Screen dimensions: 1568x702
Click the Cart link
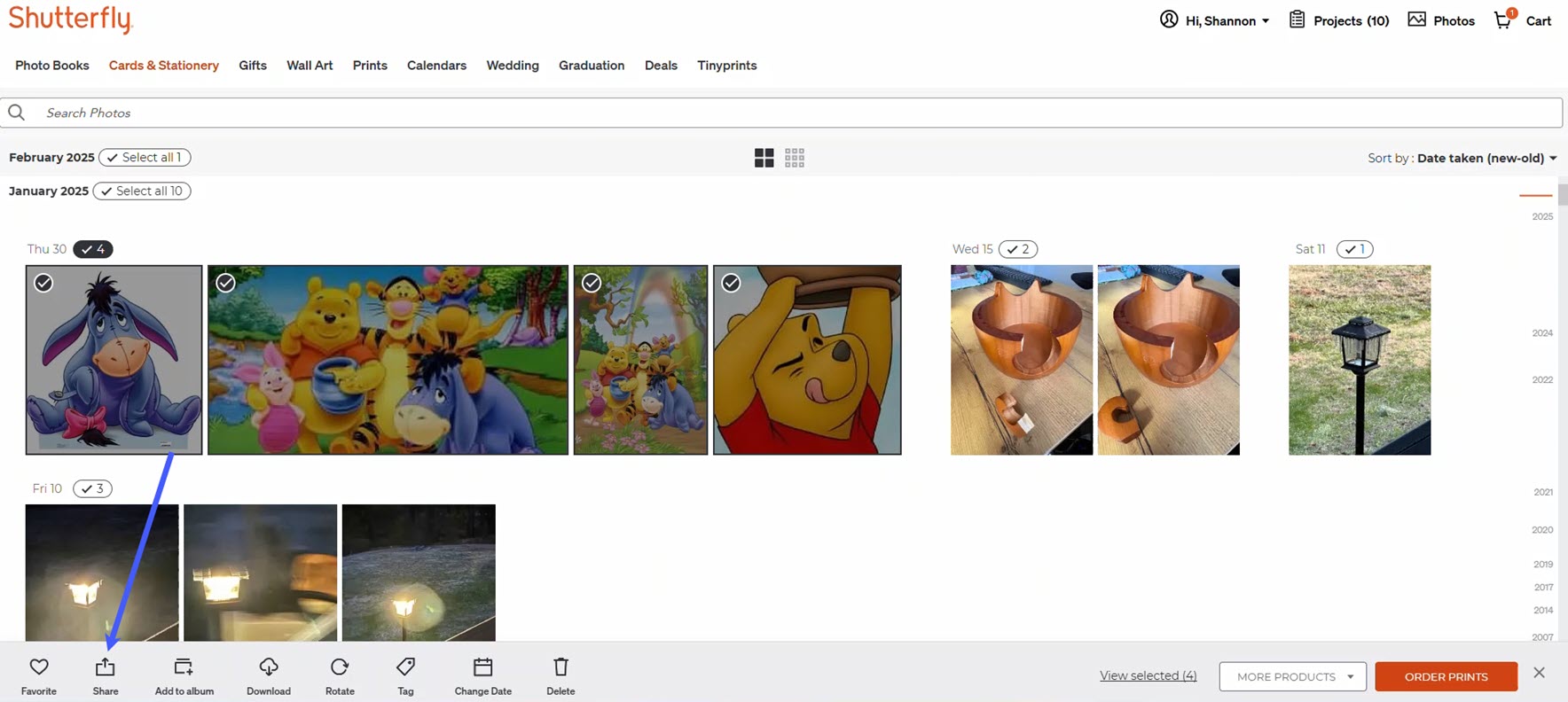[1538, 20]
